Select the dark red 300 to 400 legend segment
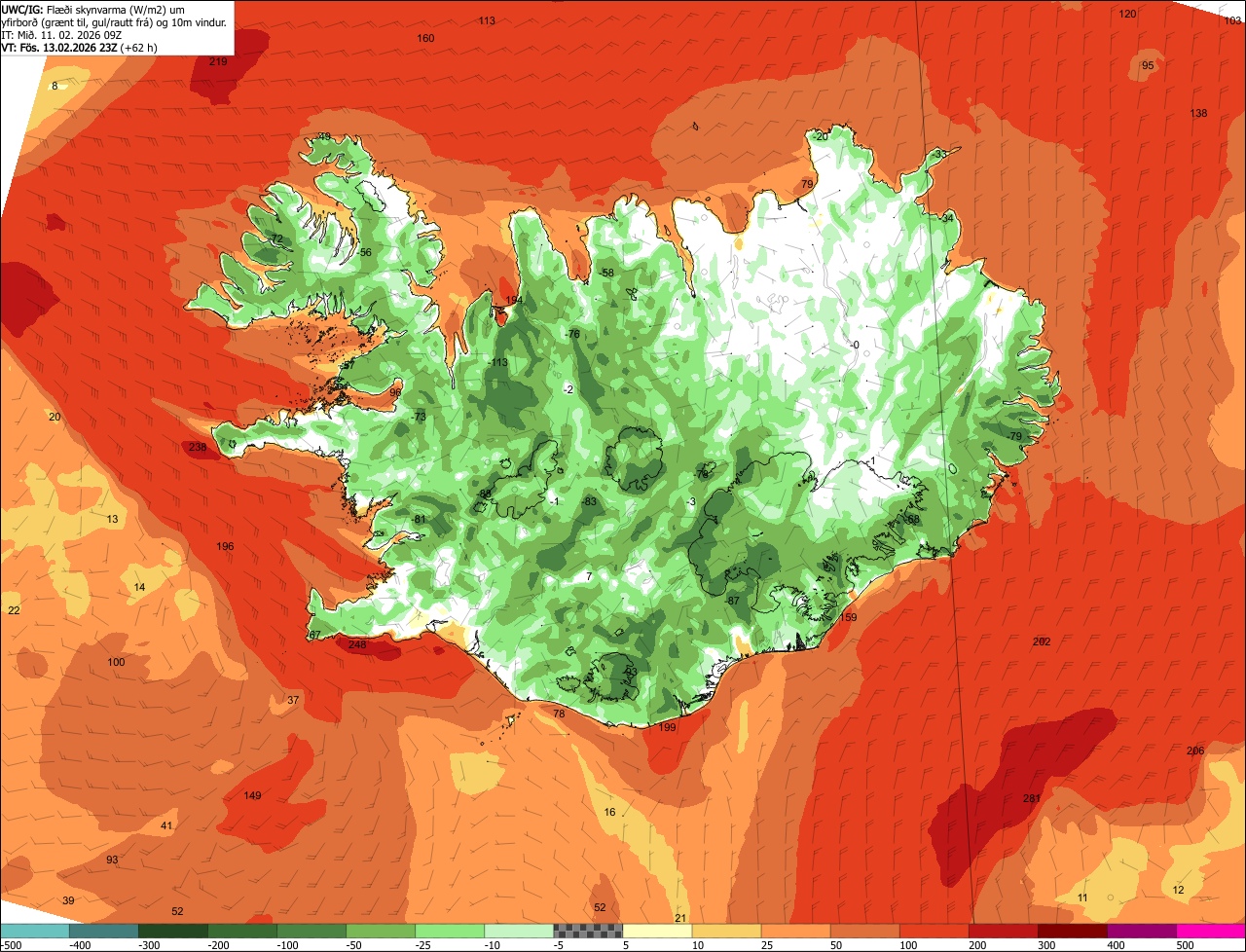This screenshot has height=952, width=1246. 1072,931
